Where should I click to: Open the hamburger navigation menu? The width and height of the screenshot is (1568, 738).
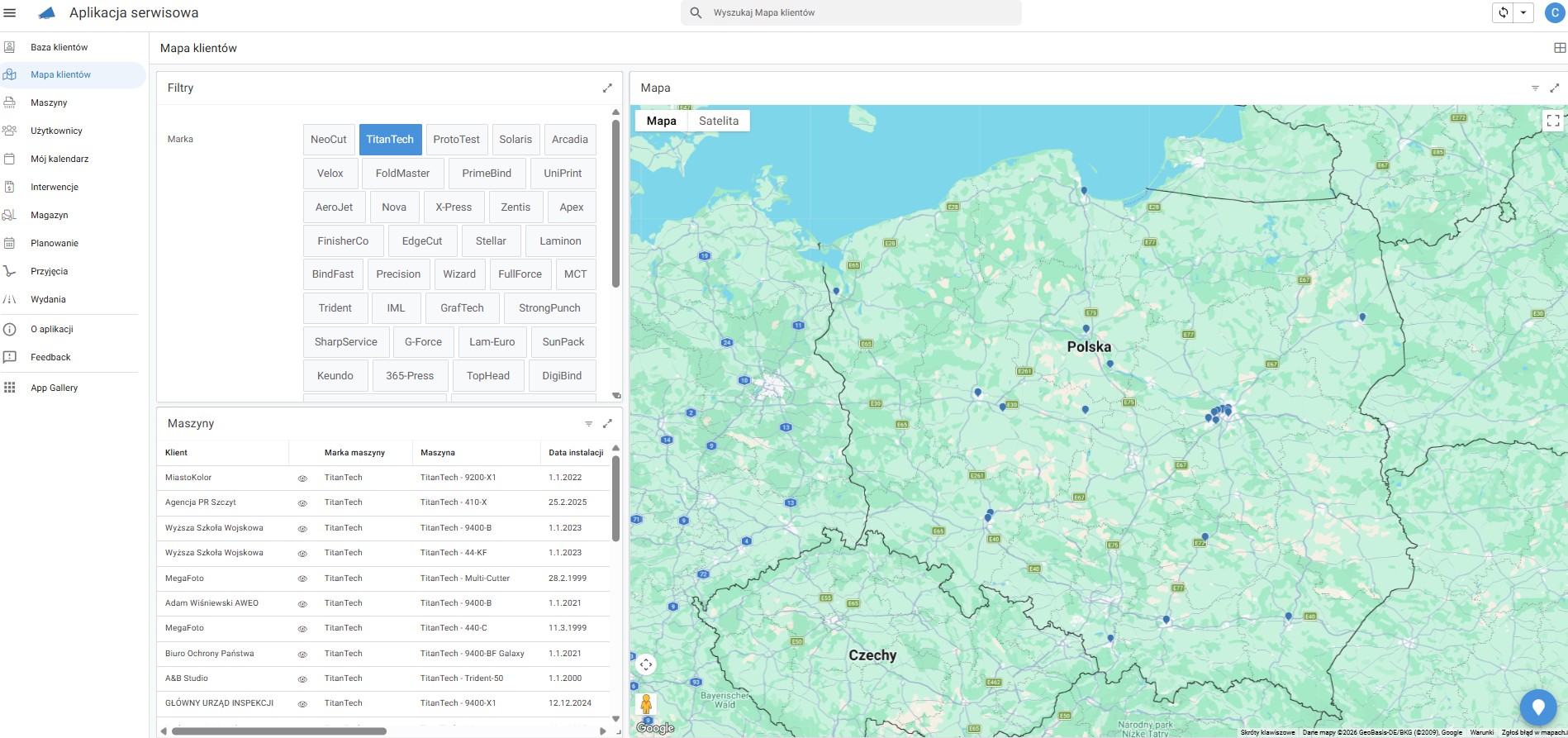tap(10, 13)
